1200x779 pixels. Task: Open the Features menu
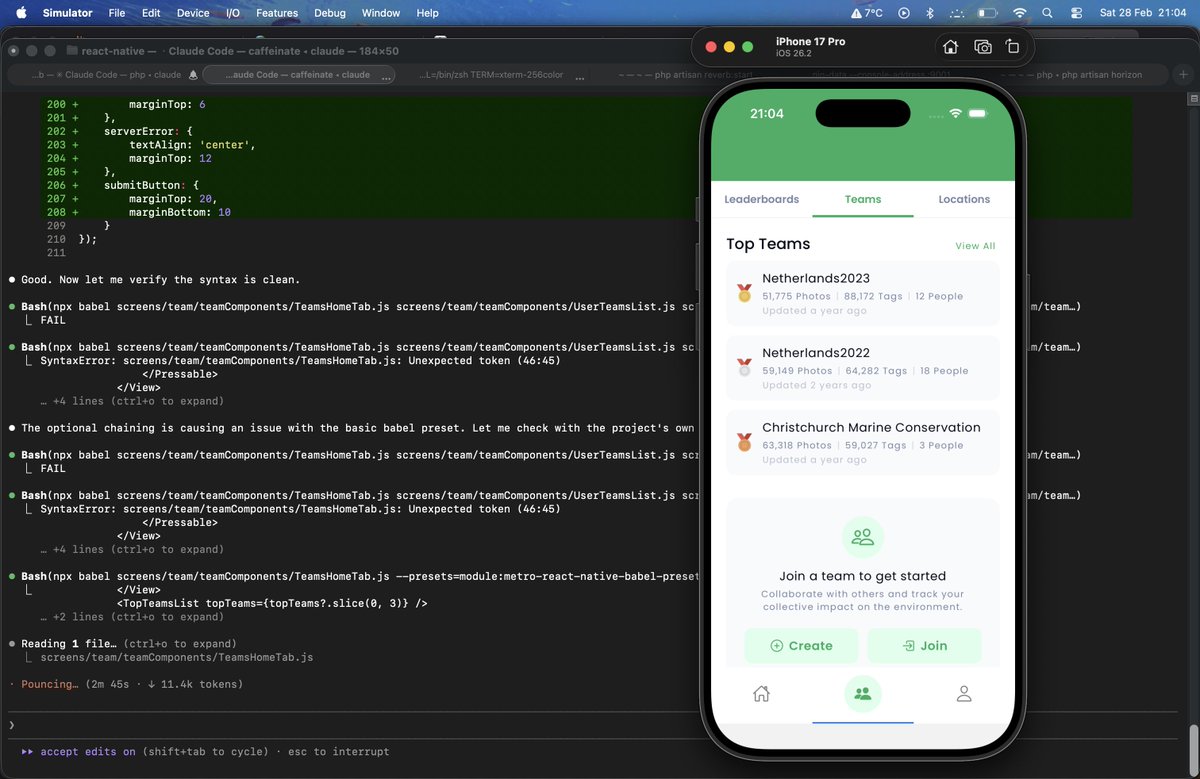click(x=277, y=13)
